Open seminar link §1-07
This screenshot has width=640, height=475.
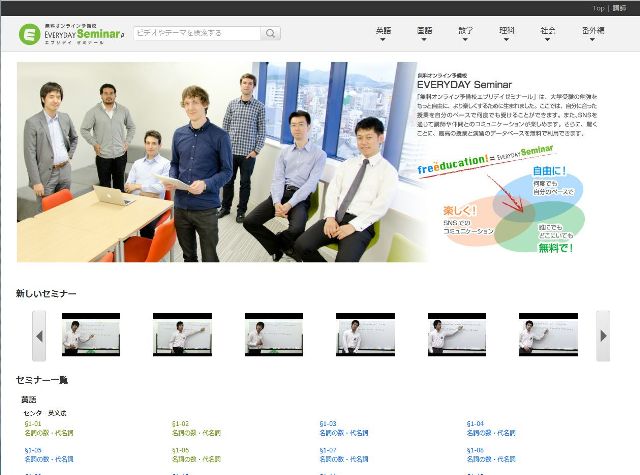(344, 455)
